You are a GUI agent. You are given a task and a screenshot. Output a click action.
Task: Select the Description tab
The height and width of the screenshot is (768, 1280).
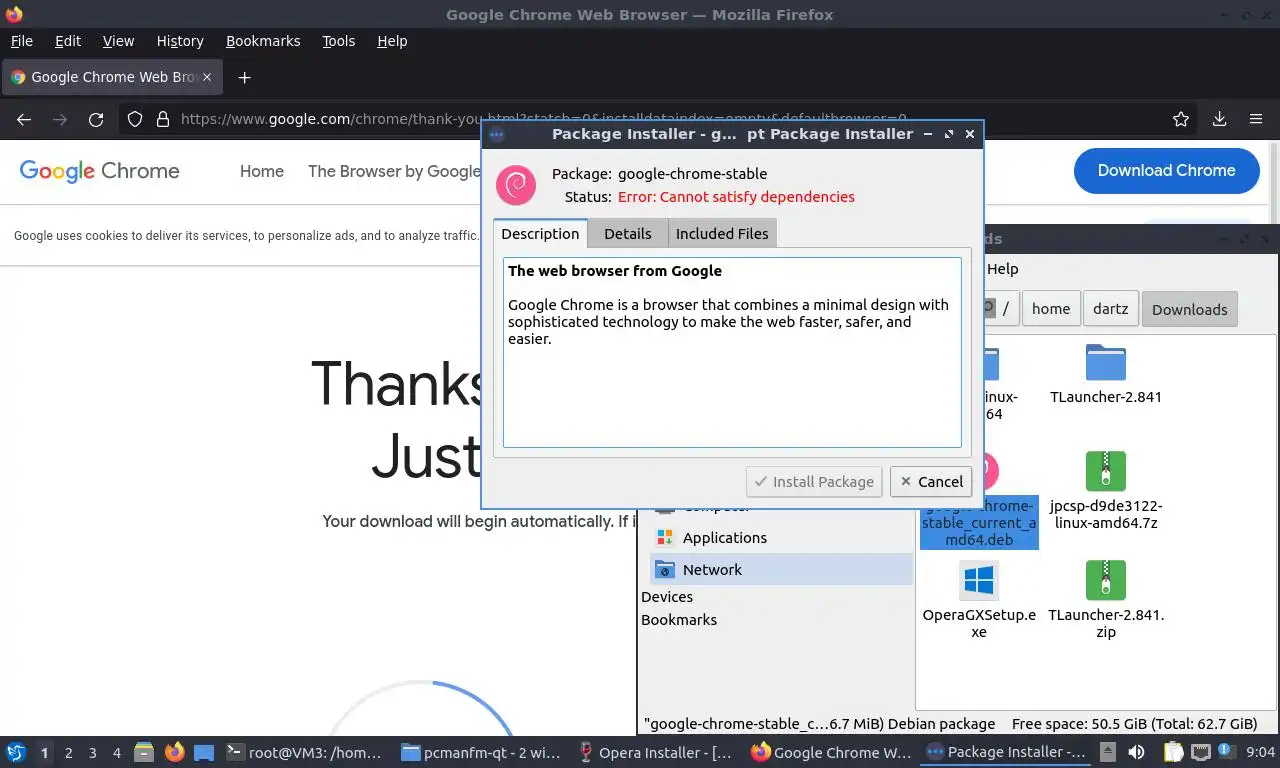click(x=540, y=233)
